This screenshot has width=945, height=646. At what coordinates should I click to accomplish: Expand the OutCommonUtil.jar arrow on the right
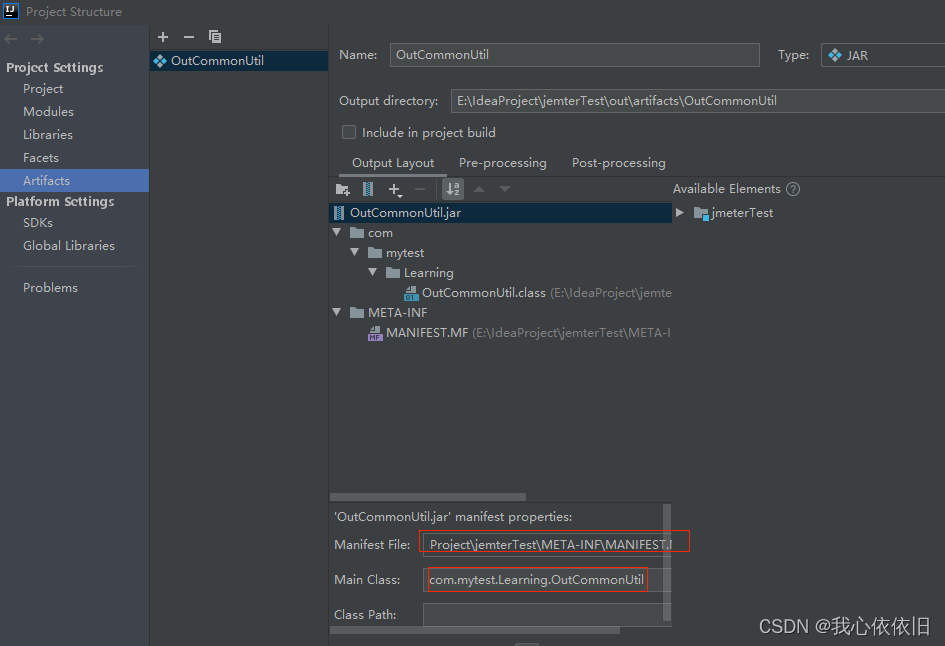(x=679, y=212)
